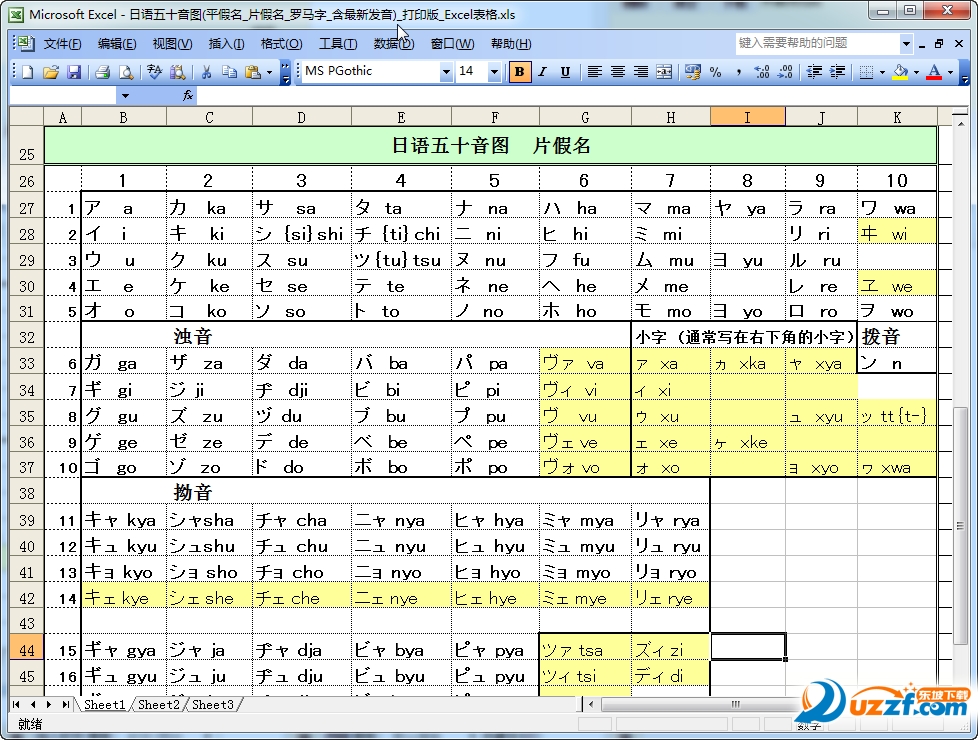The width and height of the screenshot is (978, 740).
Task: Apply comma style number format
Action: click(738, 72)
